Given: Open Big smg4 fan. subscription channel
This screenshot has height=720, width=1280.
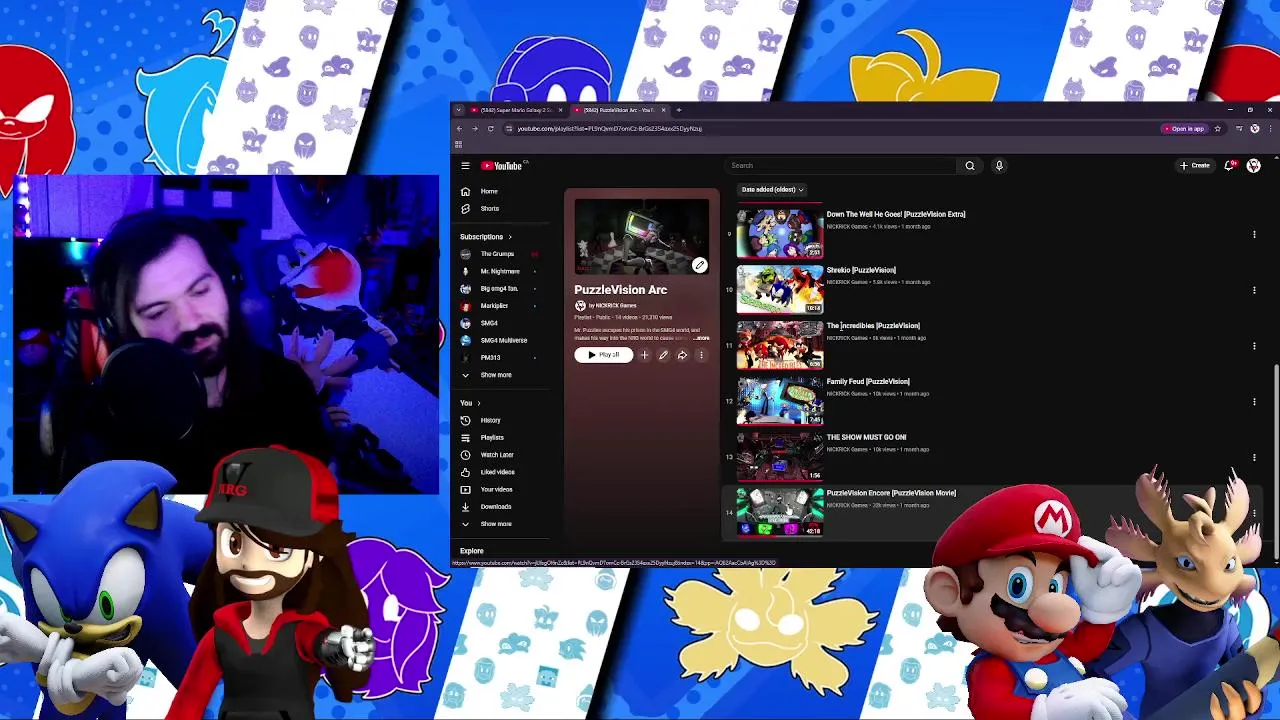Looking at the screenshot, I should [498, 289].
